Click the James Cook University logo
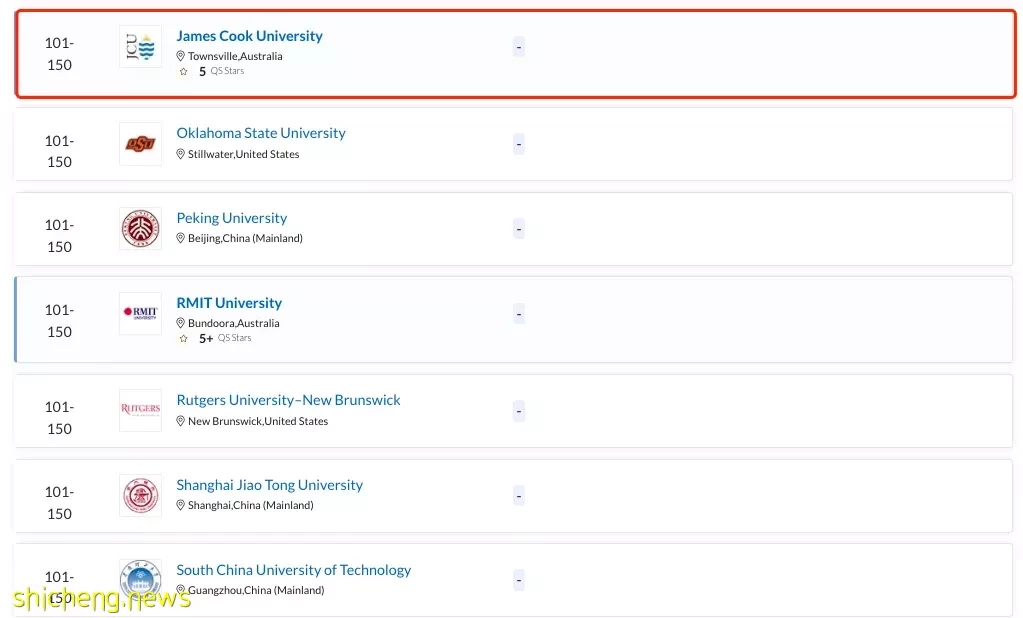The height and width of the screenshot is (618, 1023). [x=140, y=47]
